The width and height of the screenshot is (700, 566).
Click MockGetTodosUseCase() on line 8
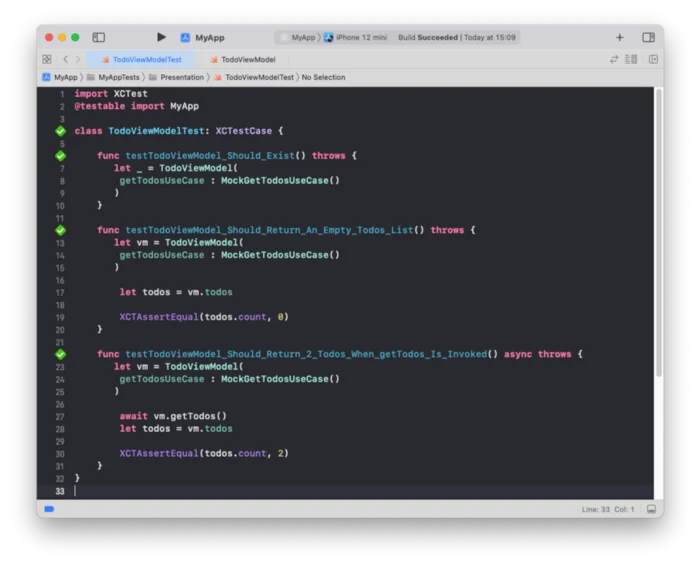point(280,181)
